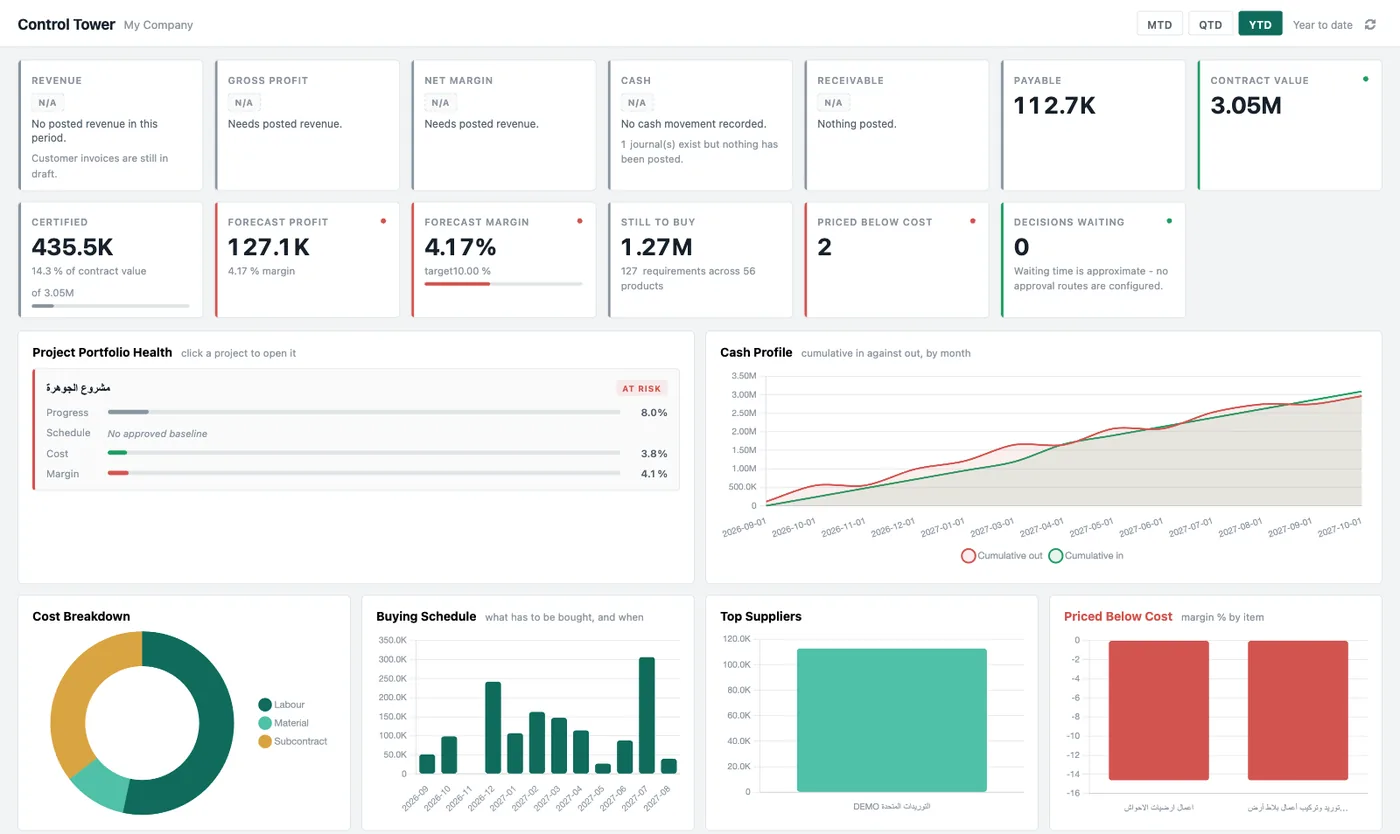The height and width of the screenshot is (834, 1400).
Task: Switch to the QTD period
Action: pyautogui.click(x=1210, y=24)
